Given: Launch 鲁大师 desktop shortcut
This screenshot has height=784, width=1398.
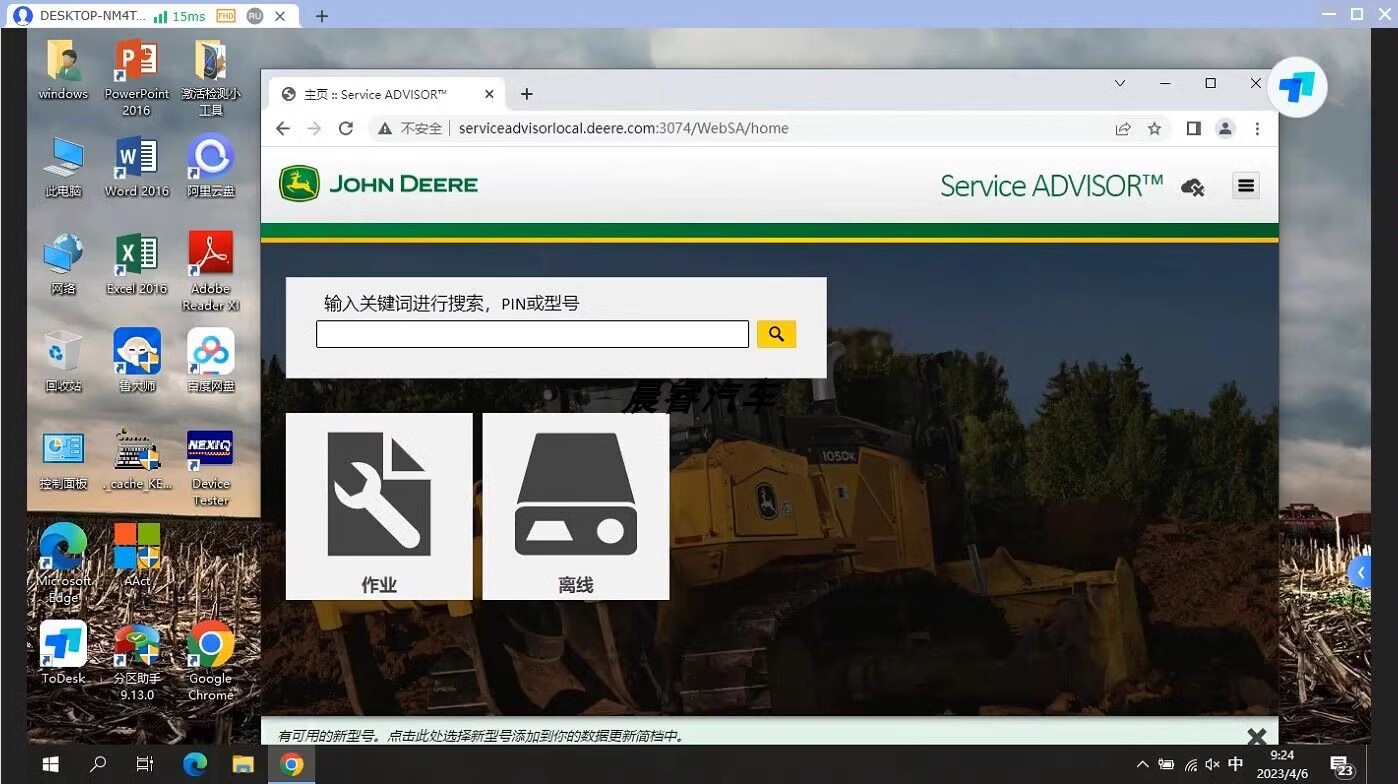Looking at the screenshot, I should tap(136, 361).
